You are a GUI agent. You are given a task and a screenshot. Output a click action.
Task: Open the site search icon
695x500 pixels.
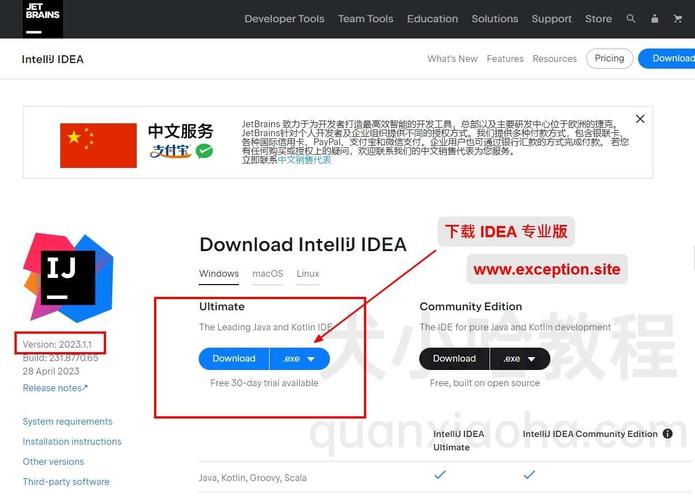coord(631,19)
